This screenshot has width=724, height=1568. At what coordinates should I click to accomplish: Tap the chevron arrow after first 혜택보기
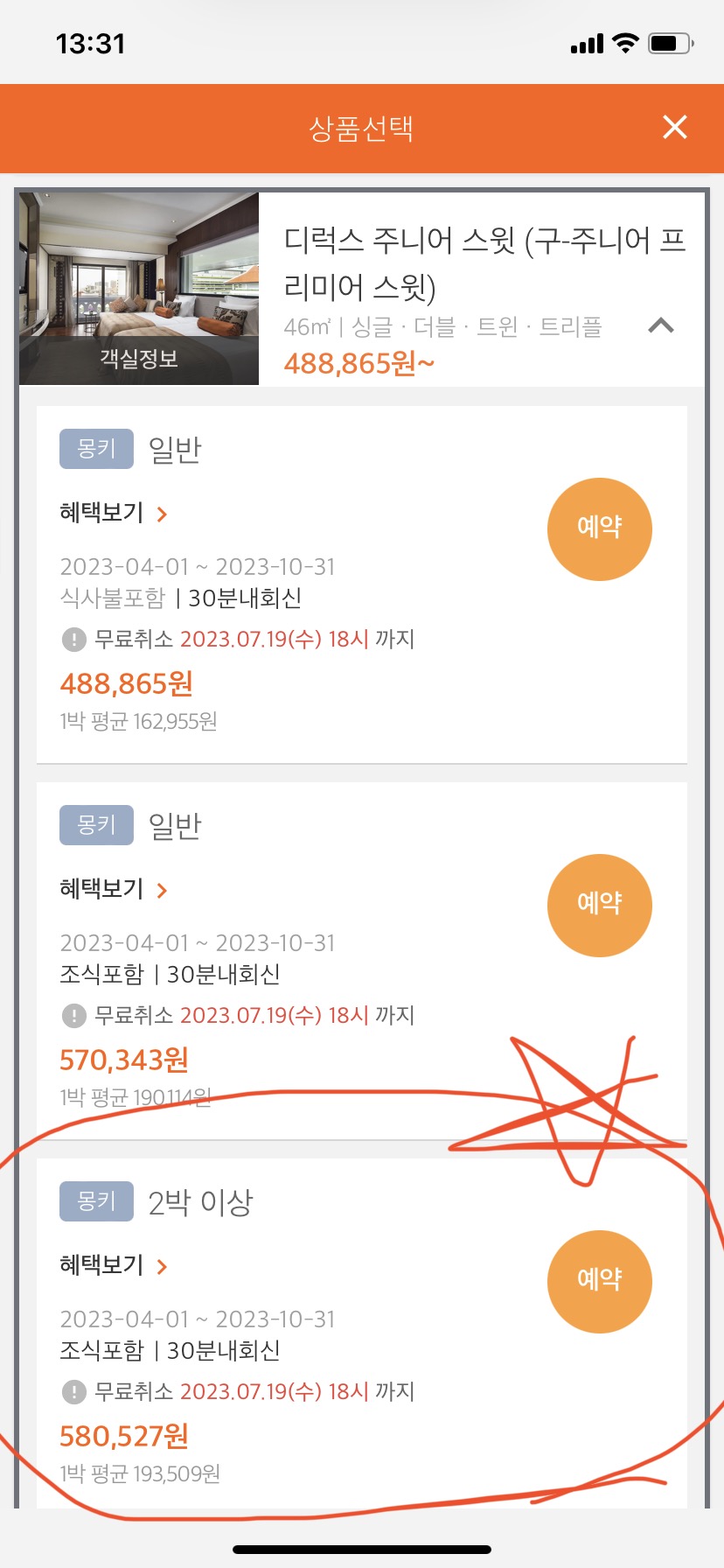pos(162,514)
